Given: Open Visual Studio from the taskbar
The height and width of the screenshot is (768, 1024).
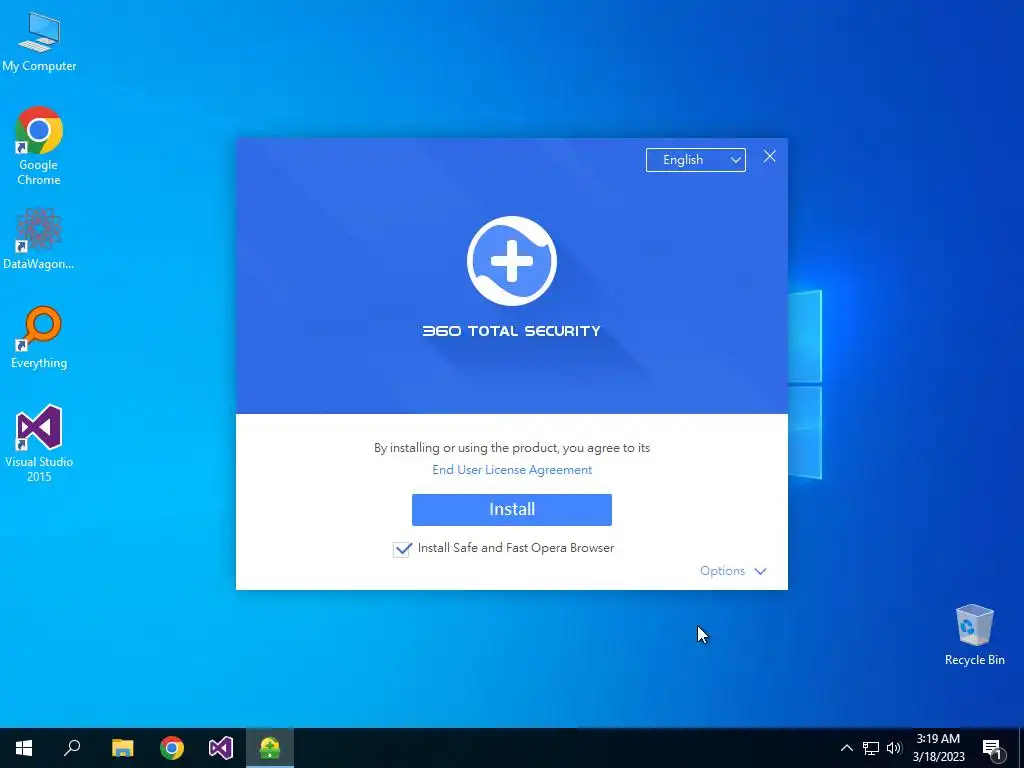Looking at the screenshot, I should point(221,748).
